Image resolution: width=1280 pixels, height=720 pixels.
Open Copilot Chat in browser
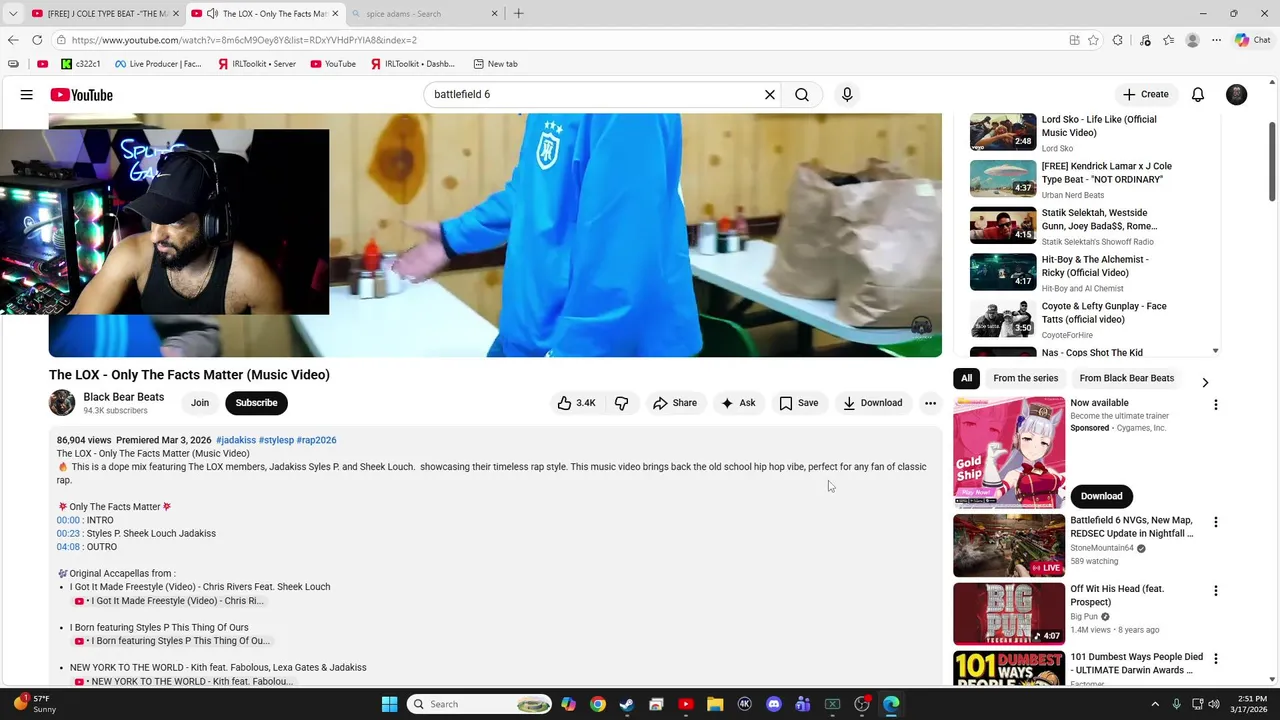point(1252,40)
